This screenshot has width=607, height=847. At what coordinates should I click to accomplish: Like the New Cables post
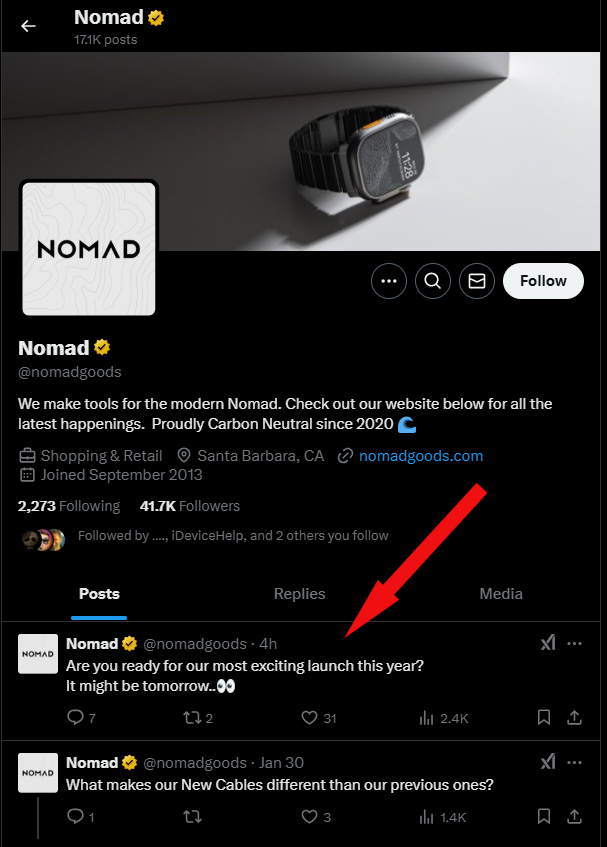point(310,817)
